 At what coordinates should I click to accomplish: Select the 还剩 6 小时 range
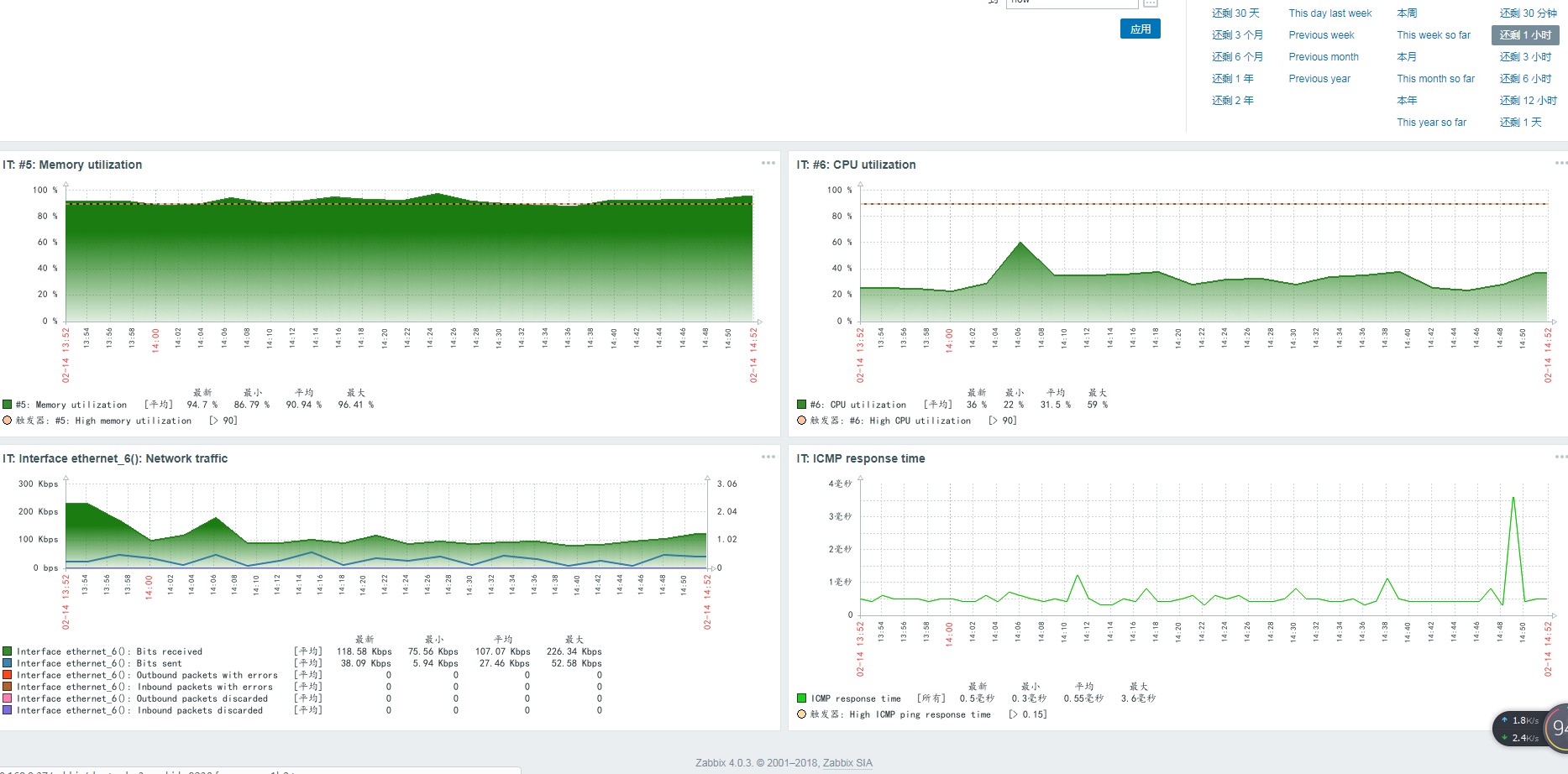[x=1525, y=79]
